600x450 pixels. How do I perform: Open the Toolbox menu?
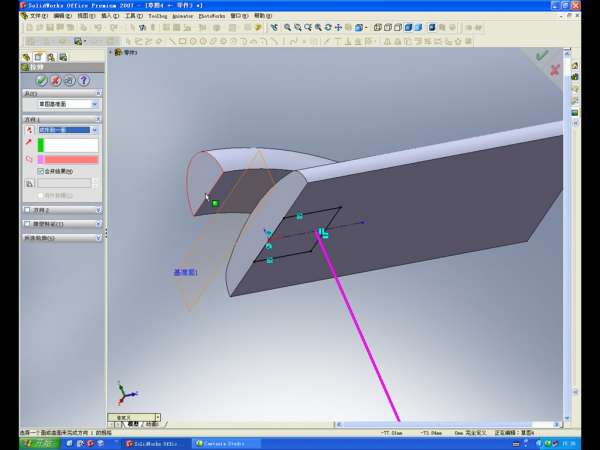tap(158, 16)
